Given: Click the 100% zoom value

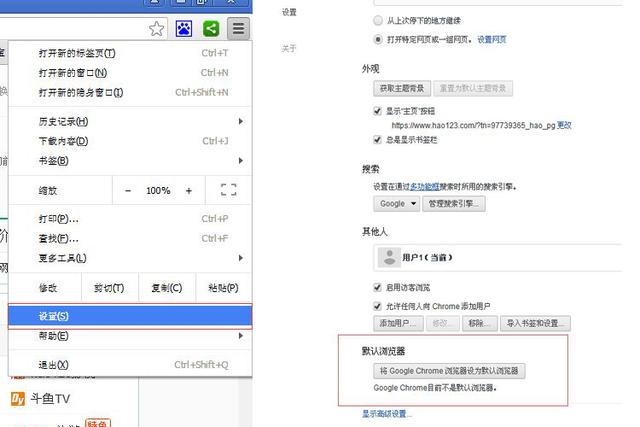Looking at the screenshot, I should point(158,191).
